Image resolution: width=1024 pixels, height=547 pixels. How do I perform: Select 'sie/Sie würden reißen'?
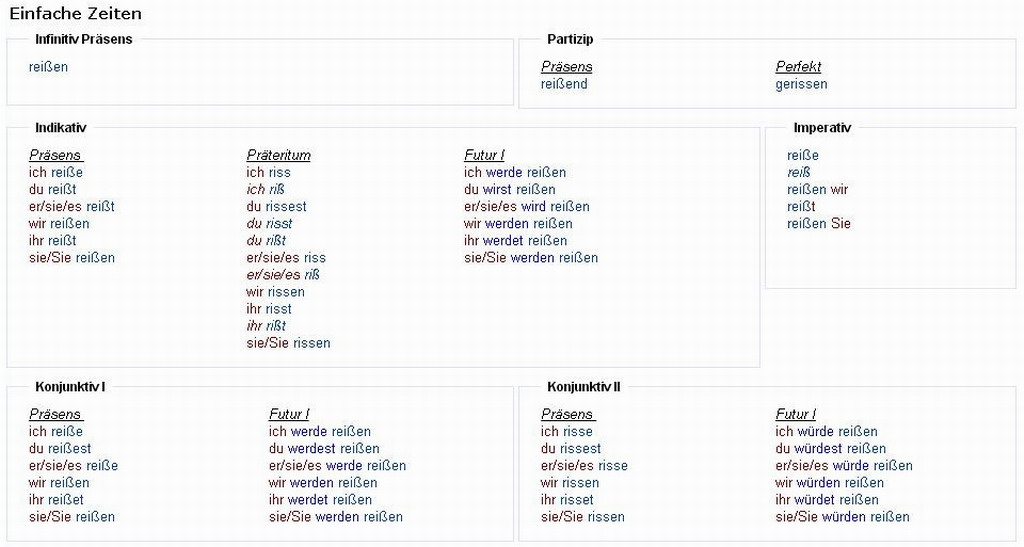click(842, 516)
